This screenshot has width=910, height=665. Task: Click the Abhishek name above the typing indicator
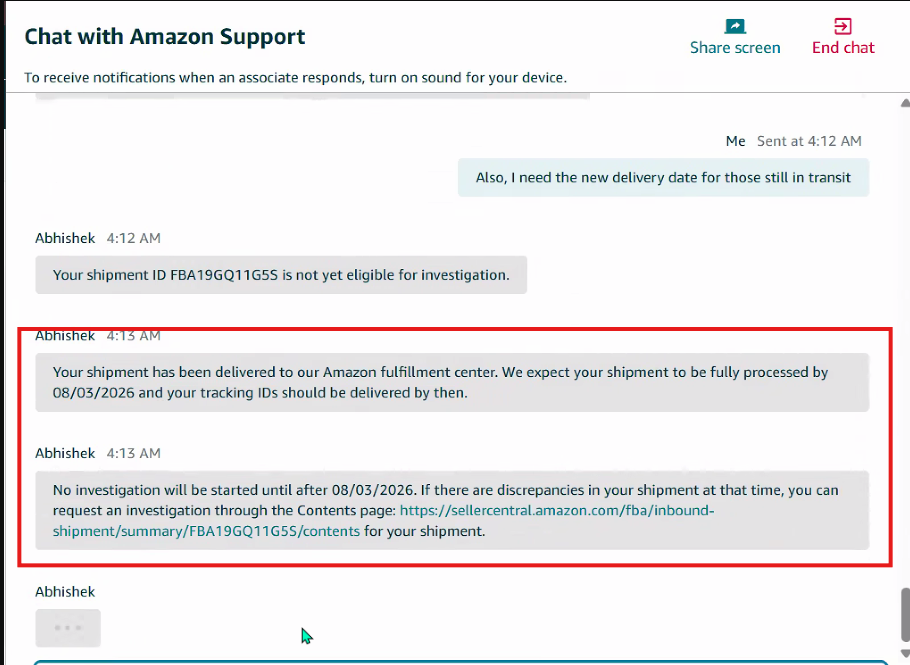click(x=65, y=592)
